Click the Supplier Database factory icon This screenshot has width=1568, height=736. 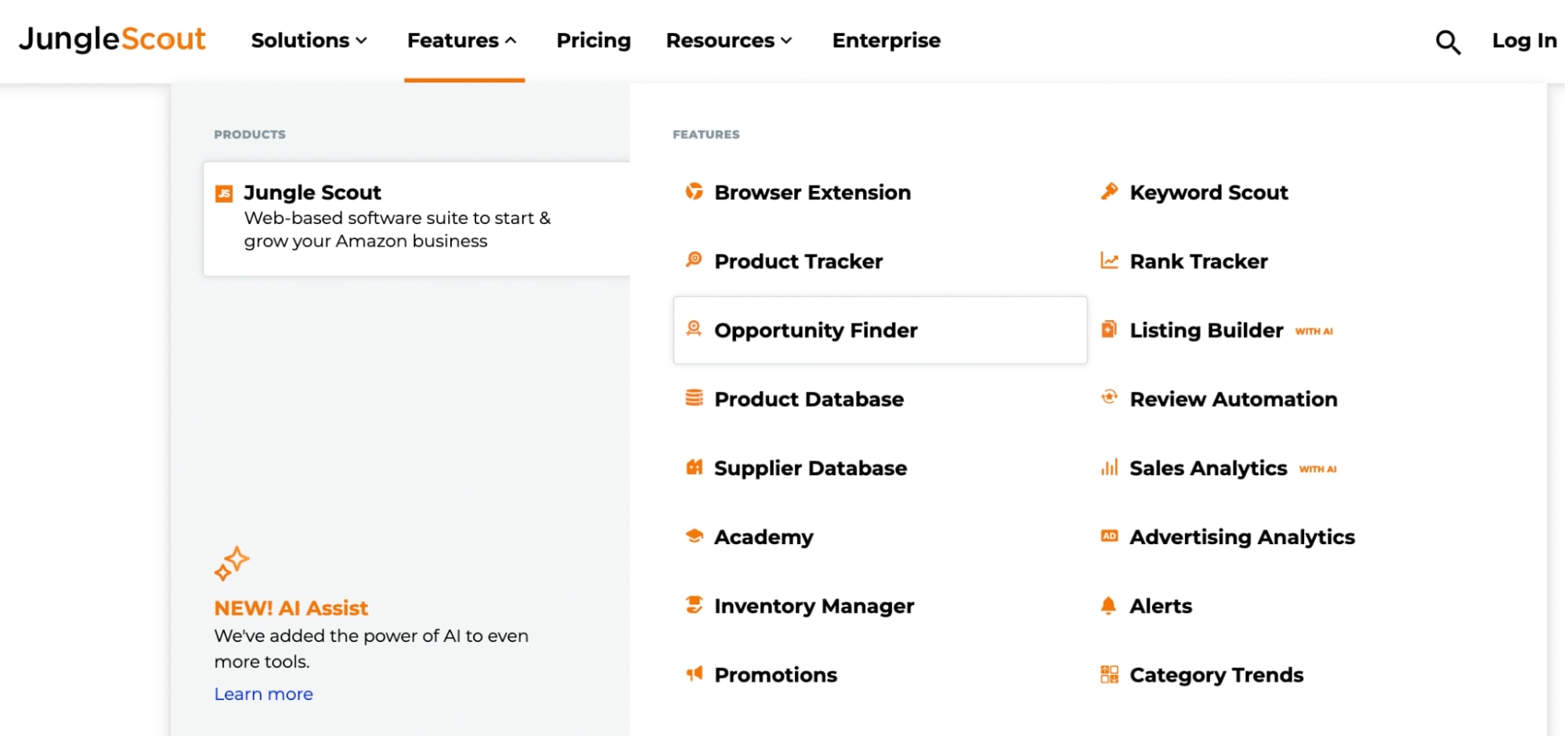pos(694,467)
